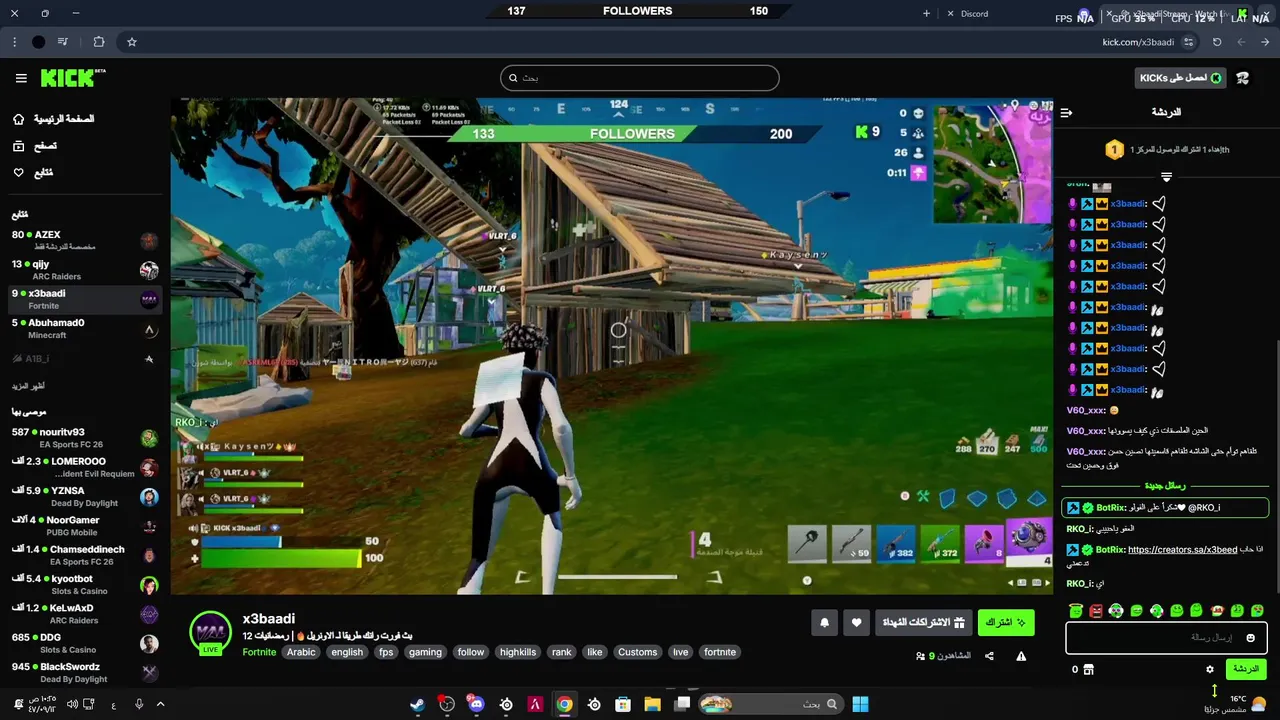Expand the chat leaderboard chevron

point(1166,176)
